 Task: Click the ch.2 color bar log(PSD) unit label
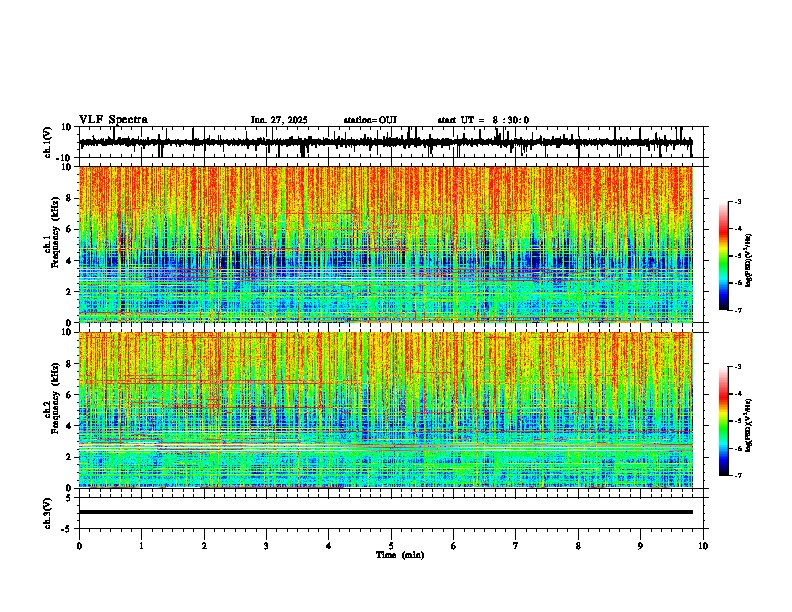tap(749, 425)
